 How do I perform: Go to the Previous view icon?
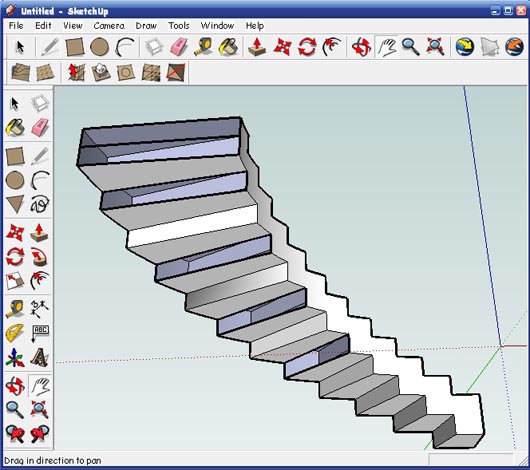coord(15,434)
